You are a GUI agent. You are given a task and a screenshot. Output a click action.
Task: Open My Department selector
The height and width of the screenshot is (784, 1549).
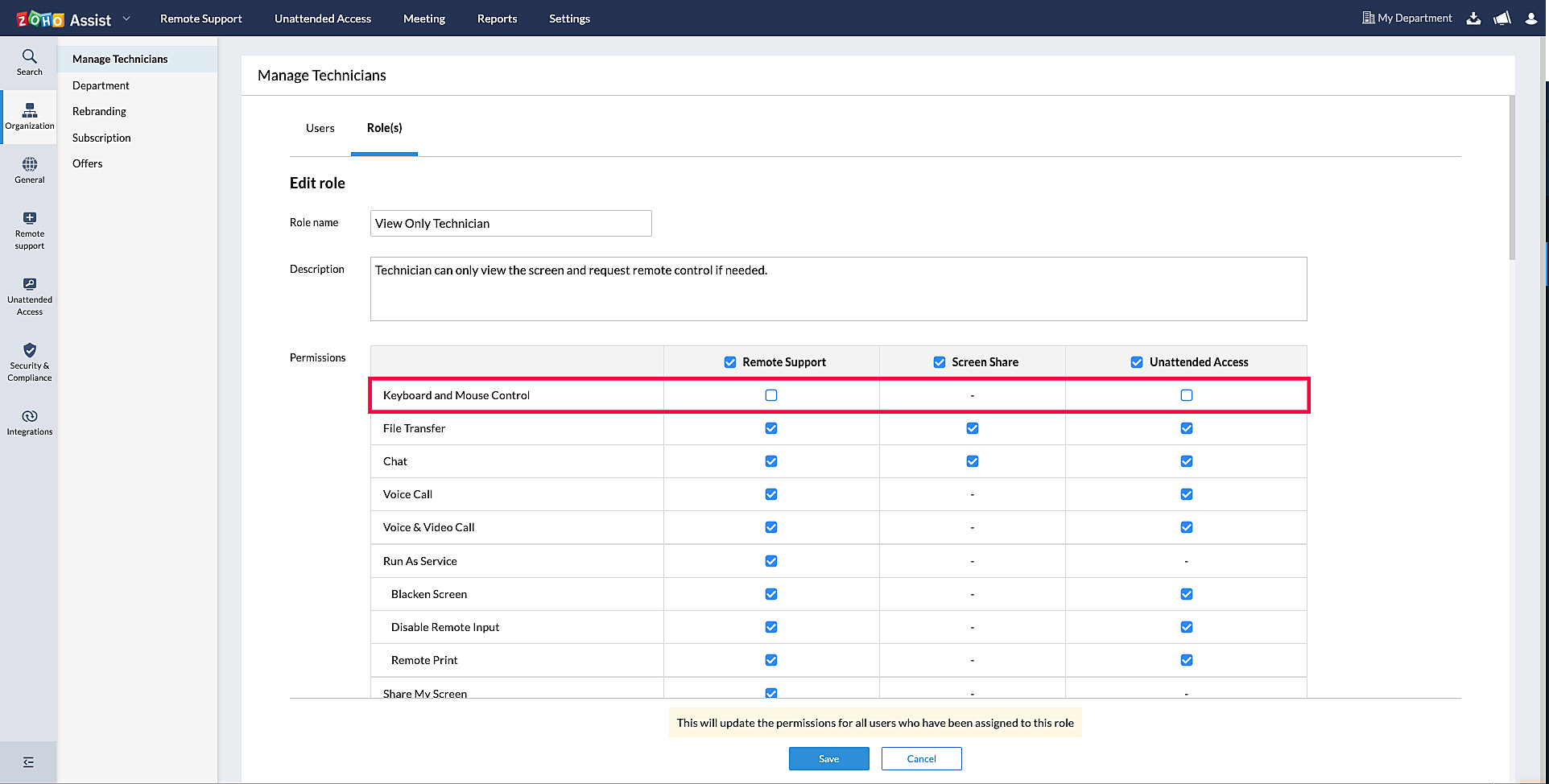pyautogui.click(x=1406, y=19)
